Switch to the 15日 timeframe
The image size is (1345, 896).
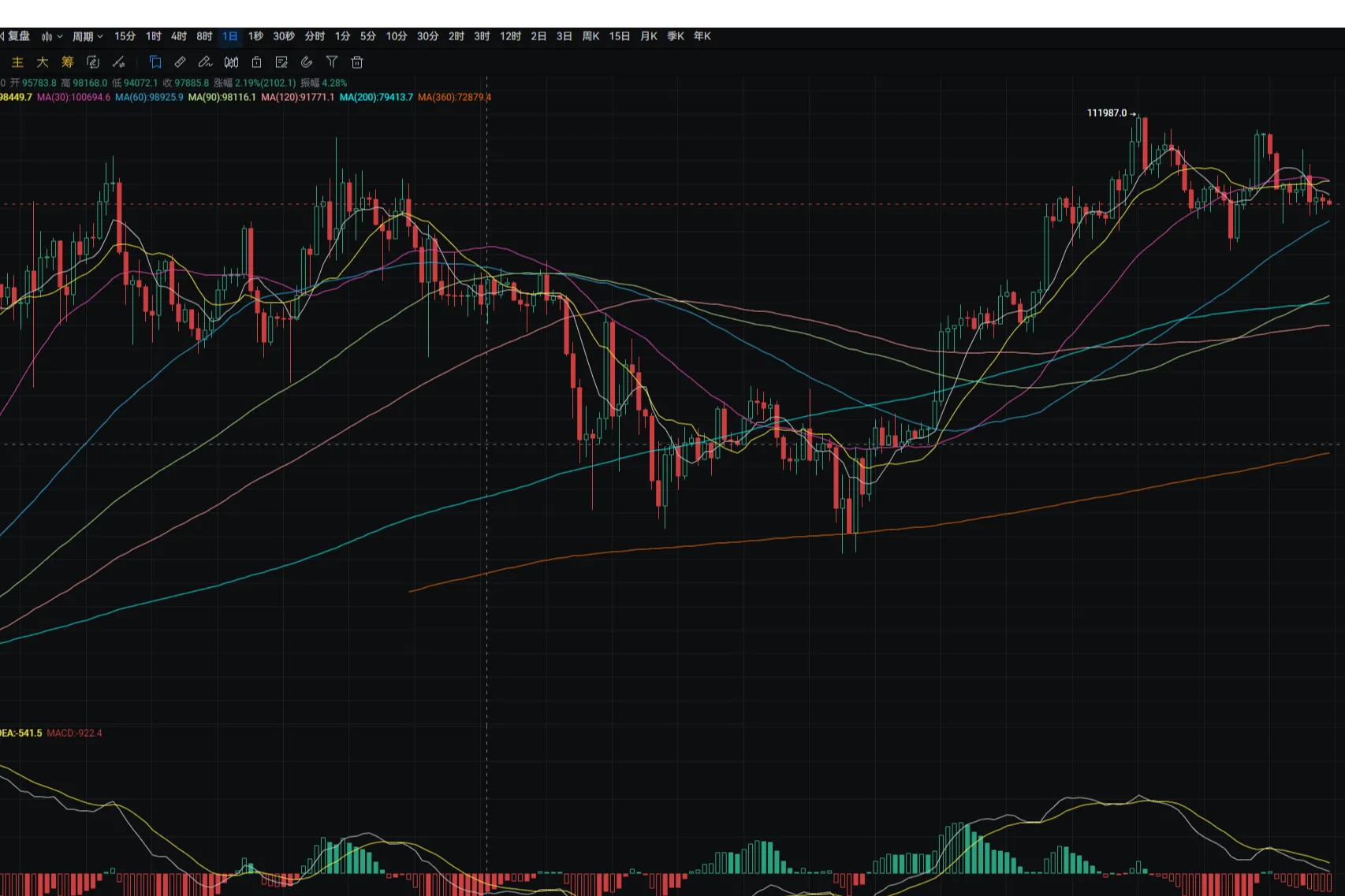[x=620, y=36]
